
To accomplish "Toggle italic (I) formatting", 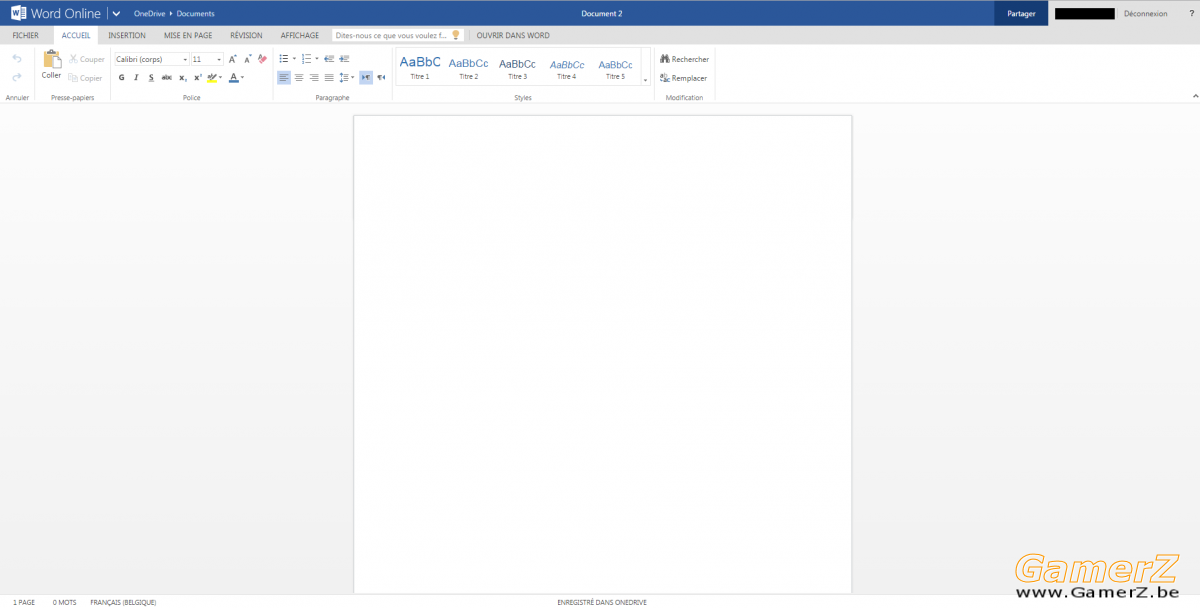I will [137, 77].
